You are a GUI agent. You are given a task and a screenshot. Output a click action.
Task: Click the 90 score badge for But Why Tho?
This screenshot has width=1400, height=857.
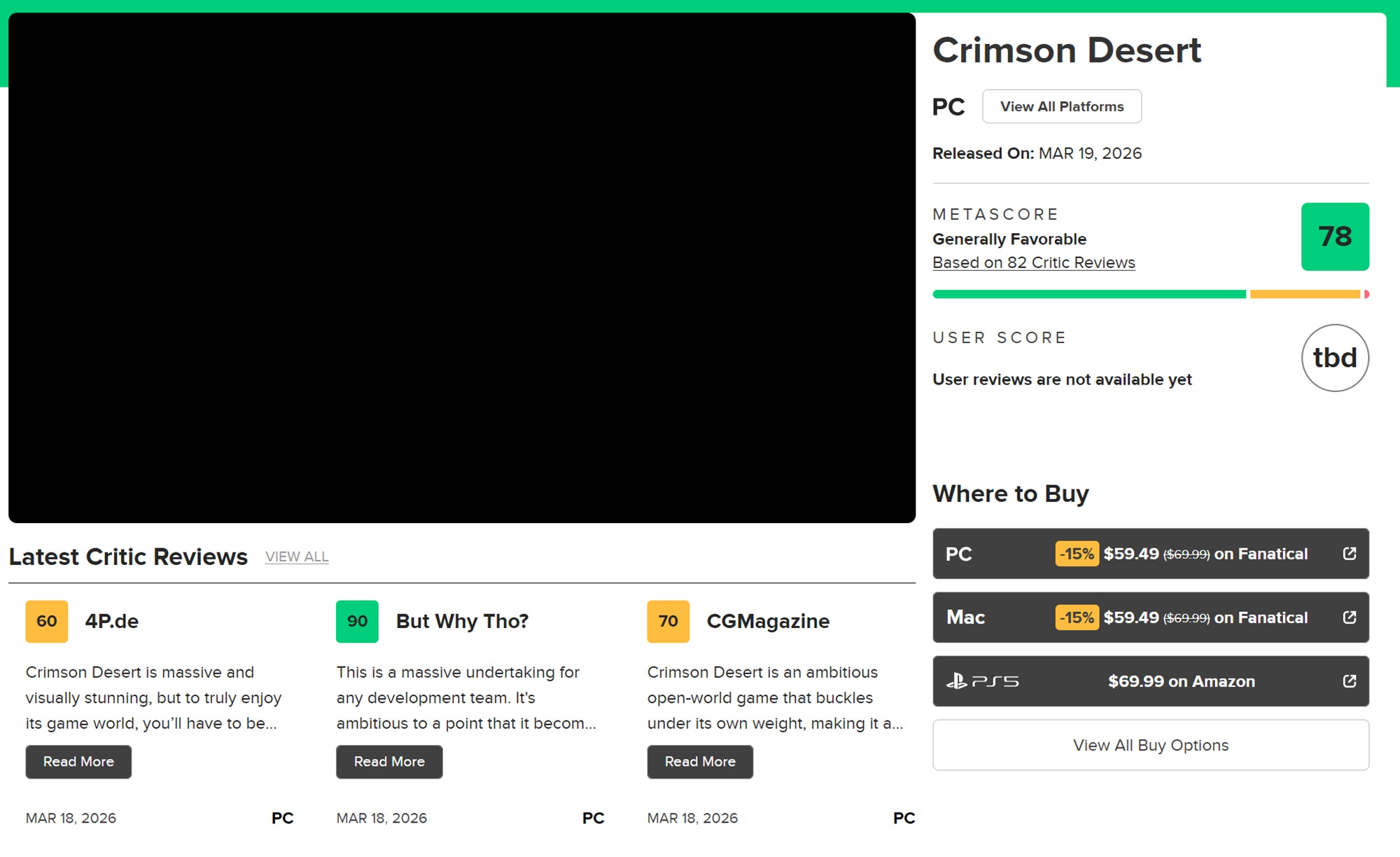(357, 621)
